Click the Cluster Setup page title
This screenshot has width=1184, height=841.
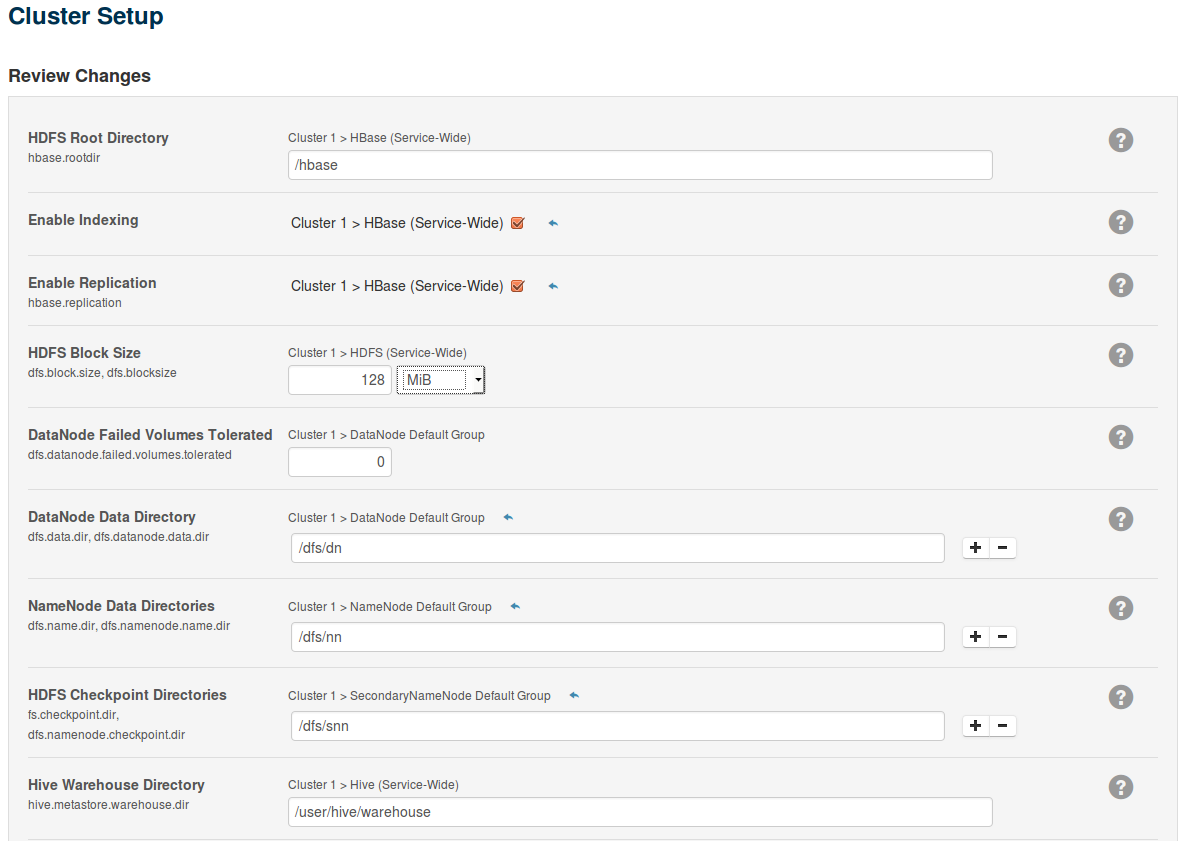[85, 16]
